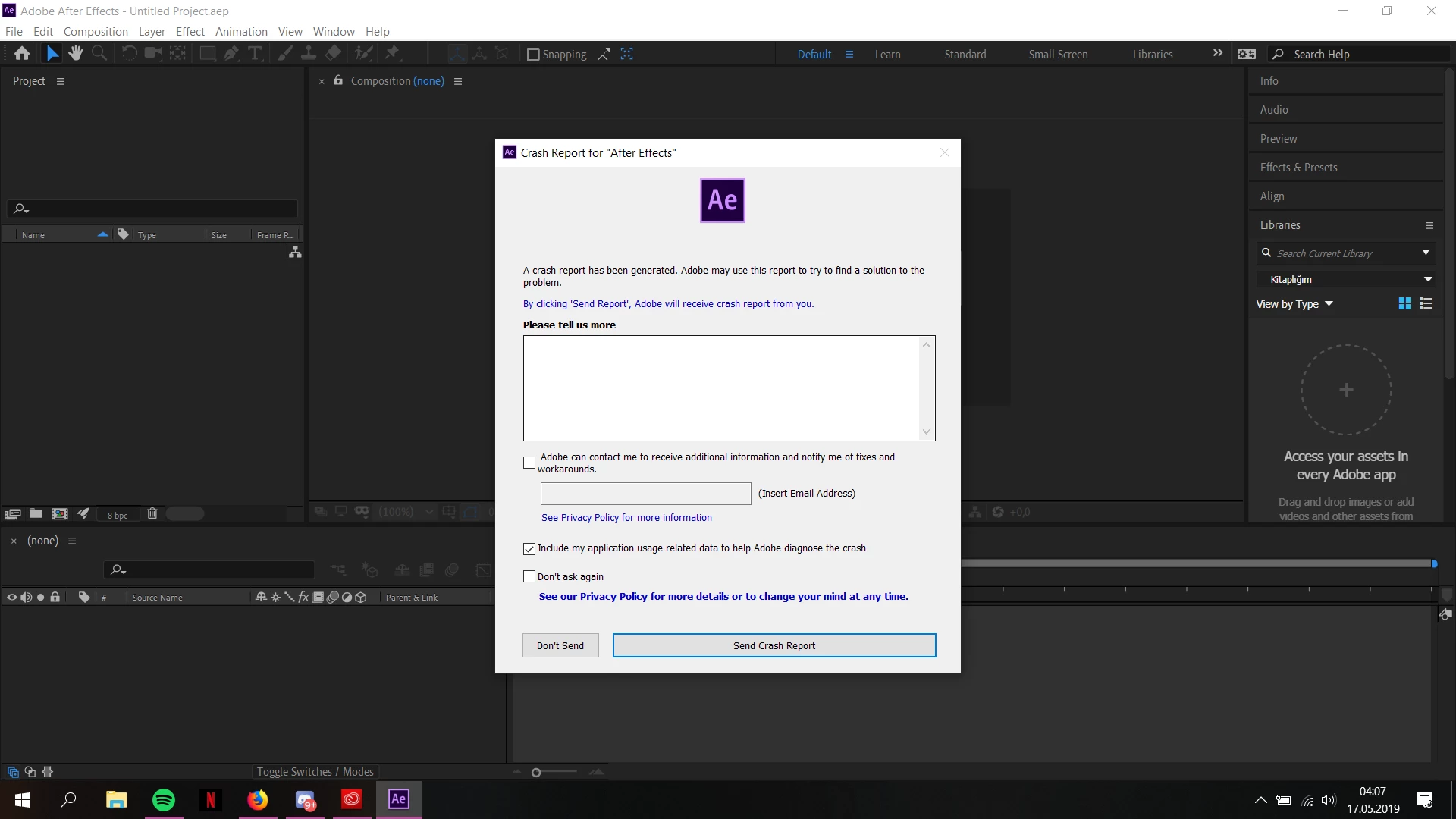1456x819 pixels.
Task: Select the Type text tool
Action: (256, 54)
